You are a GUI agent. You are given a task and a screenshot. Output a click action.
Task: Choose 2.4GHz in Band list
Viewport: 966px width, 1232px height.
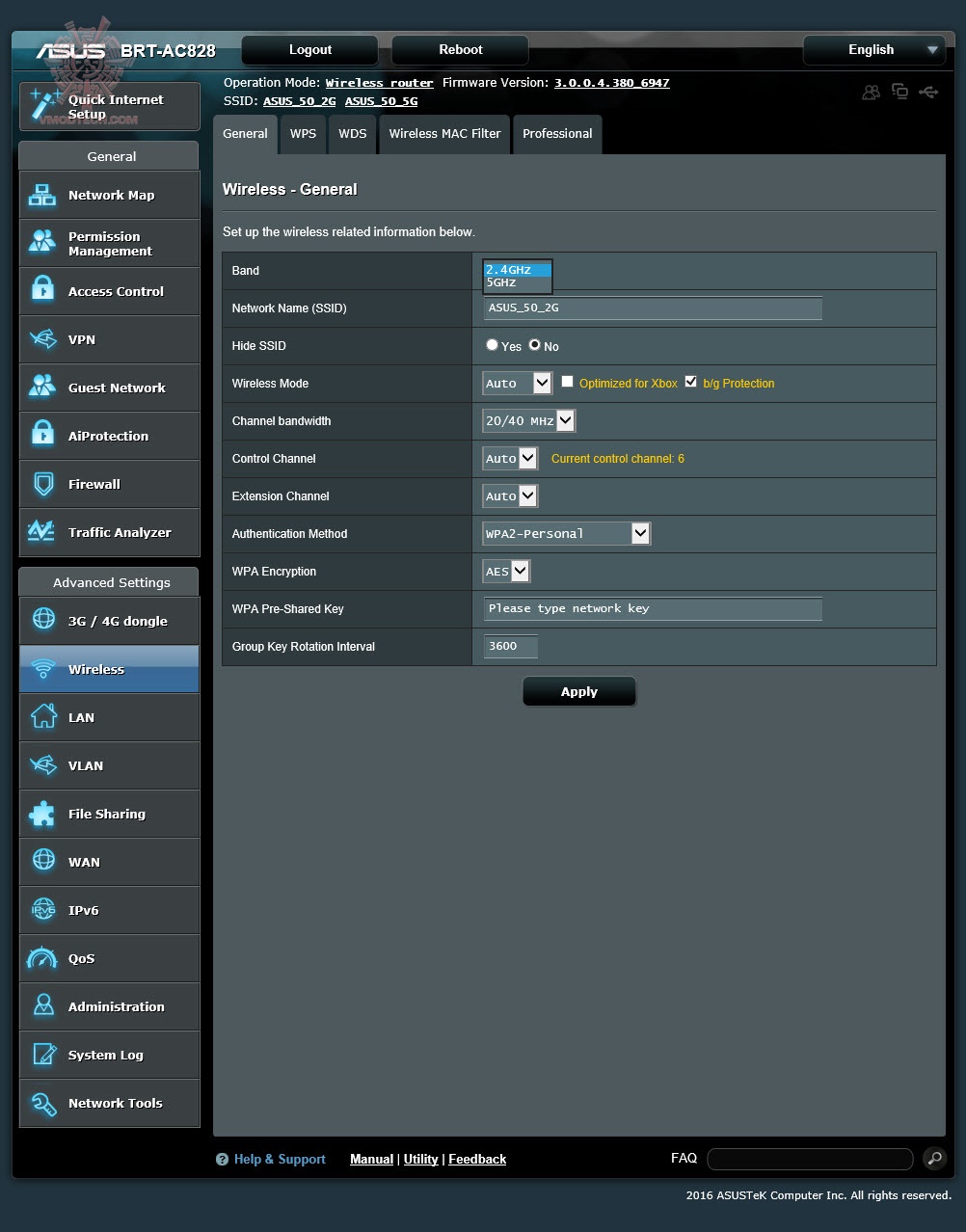517,270
